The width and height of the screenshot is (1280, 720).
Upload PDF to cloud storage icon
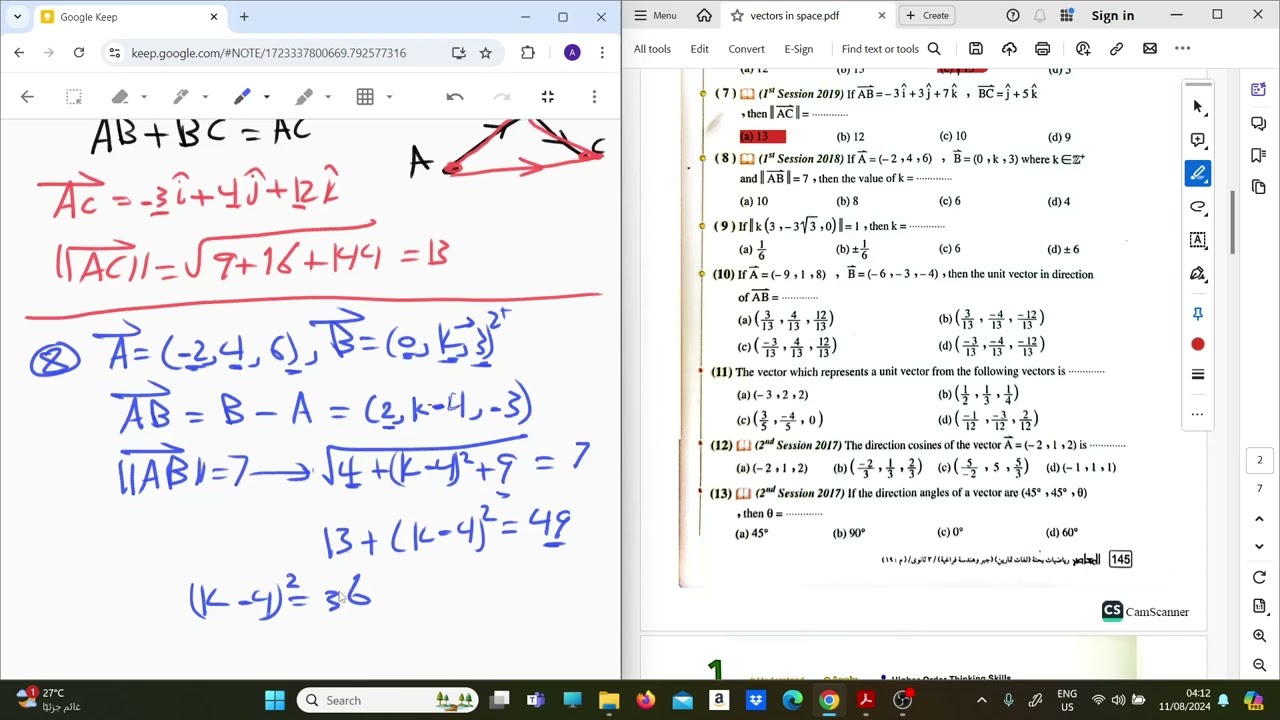point(1009,49)
